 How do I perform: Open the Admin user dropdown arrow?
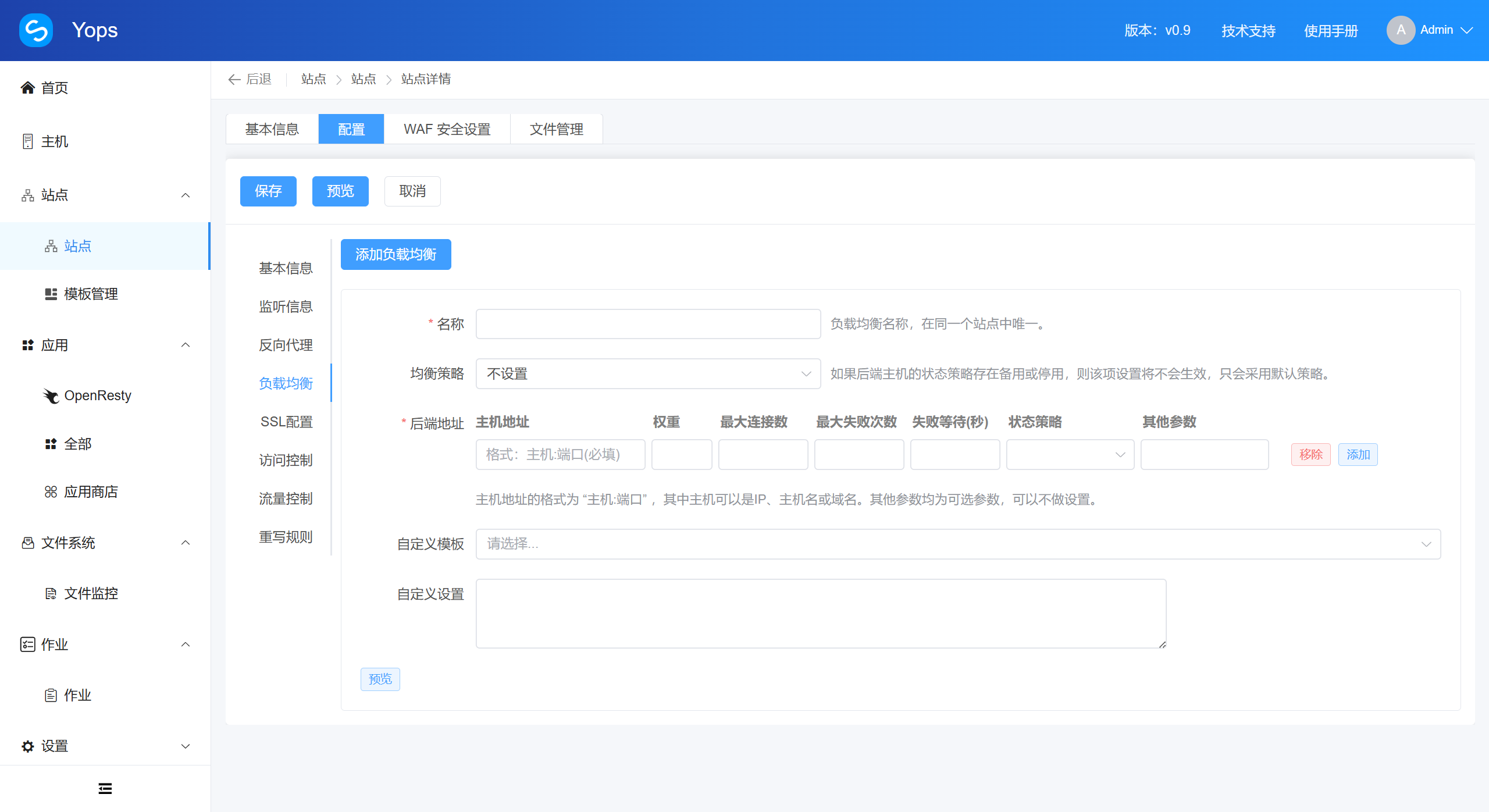[x=1467, y=30]
